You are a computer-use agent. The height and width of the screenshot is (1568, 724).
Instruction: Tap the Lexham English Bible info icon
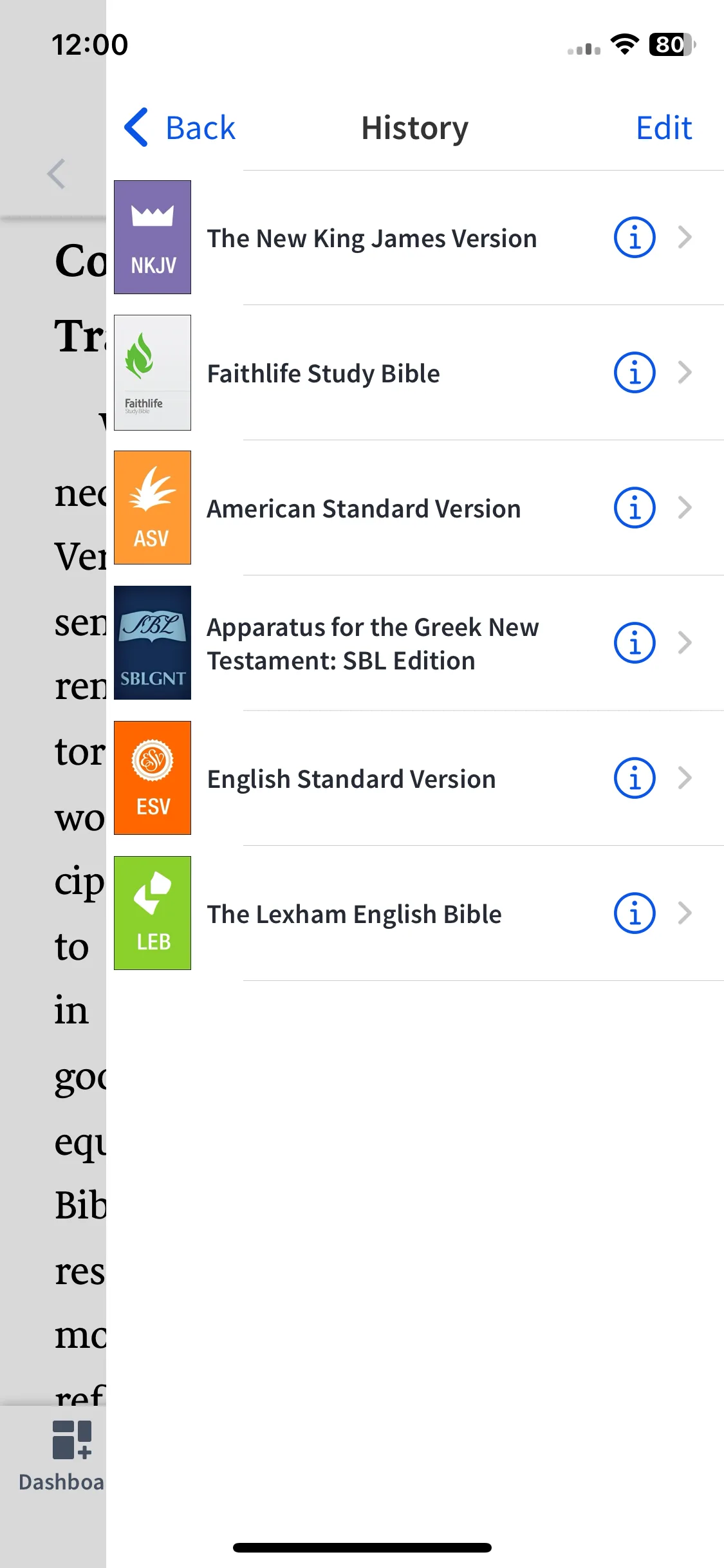(x=635, y=913)
